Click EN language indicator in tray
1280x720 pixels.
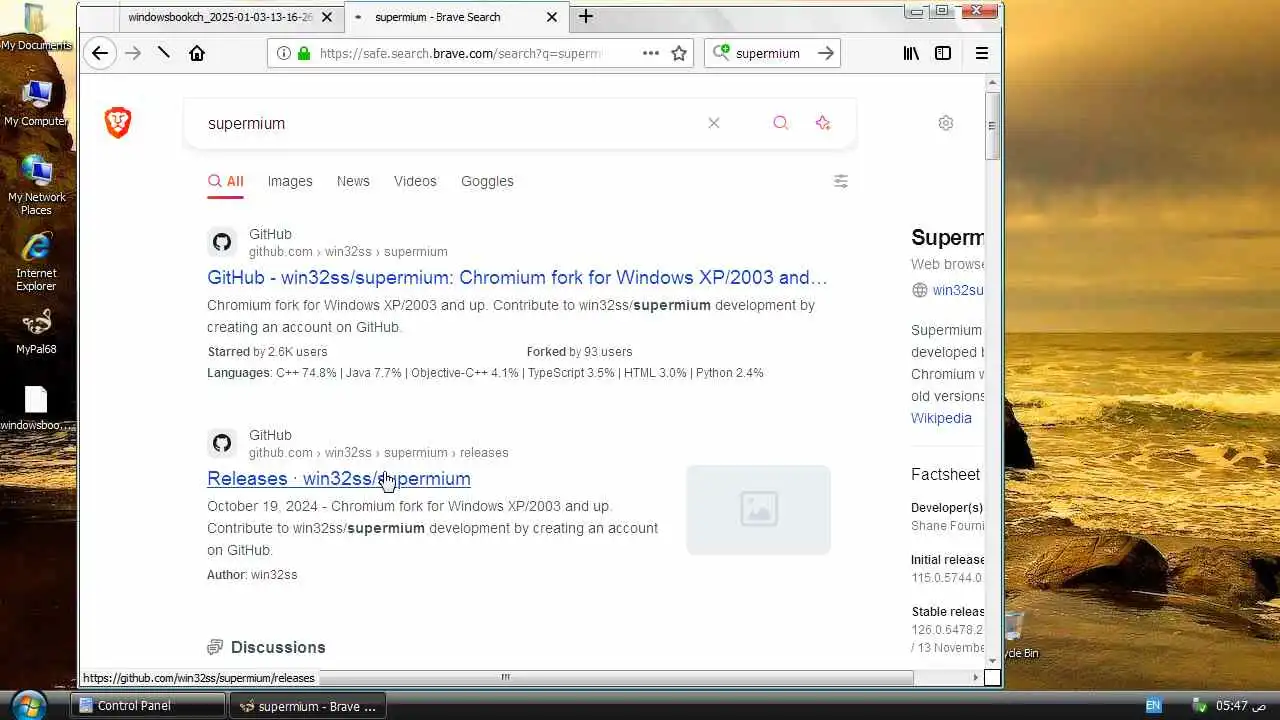[x=1153, y=706]
